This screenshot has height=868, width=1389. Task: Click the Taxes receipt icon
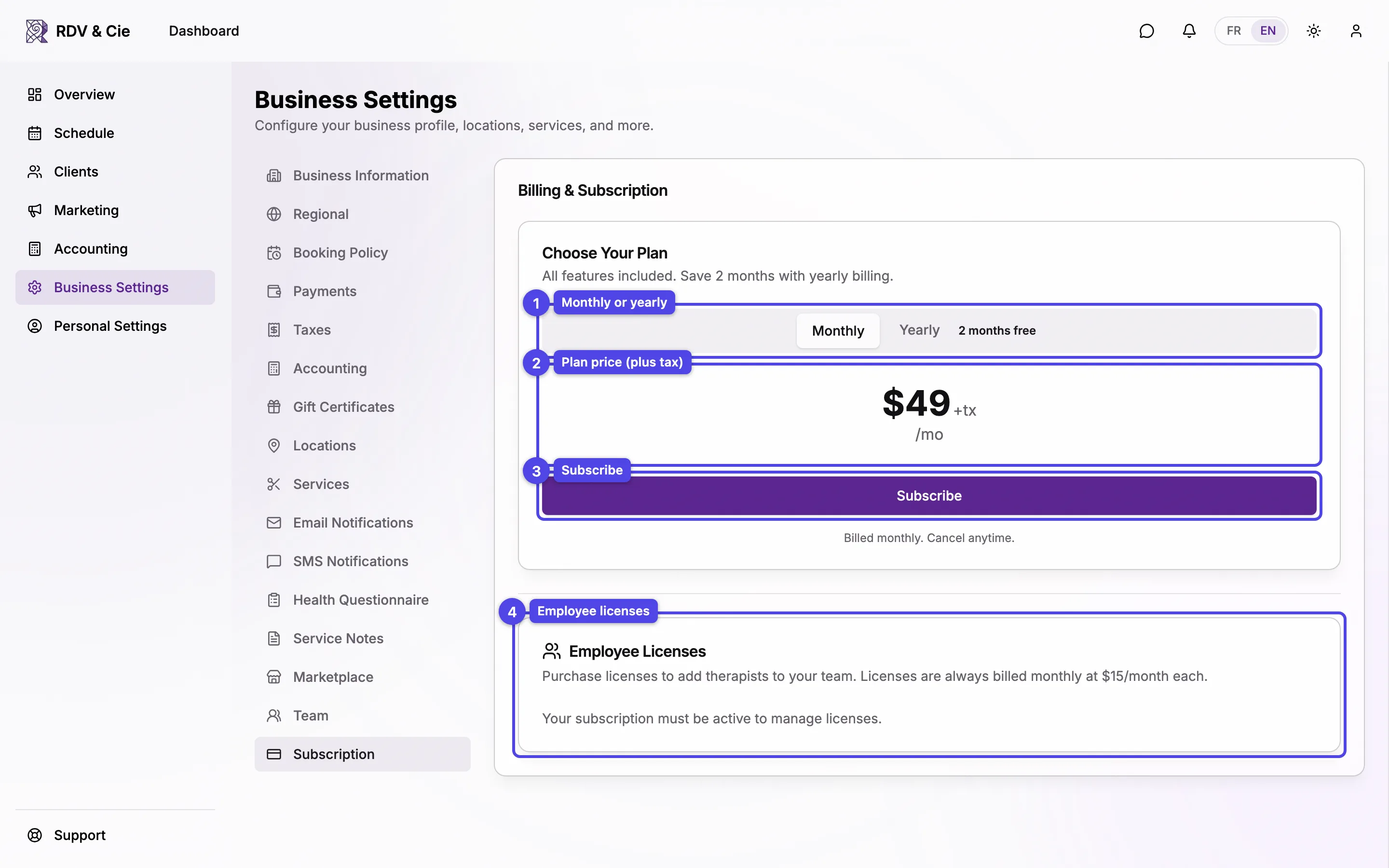pos(274,330)
